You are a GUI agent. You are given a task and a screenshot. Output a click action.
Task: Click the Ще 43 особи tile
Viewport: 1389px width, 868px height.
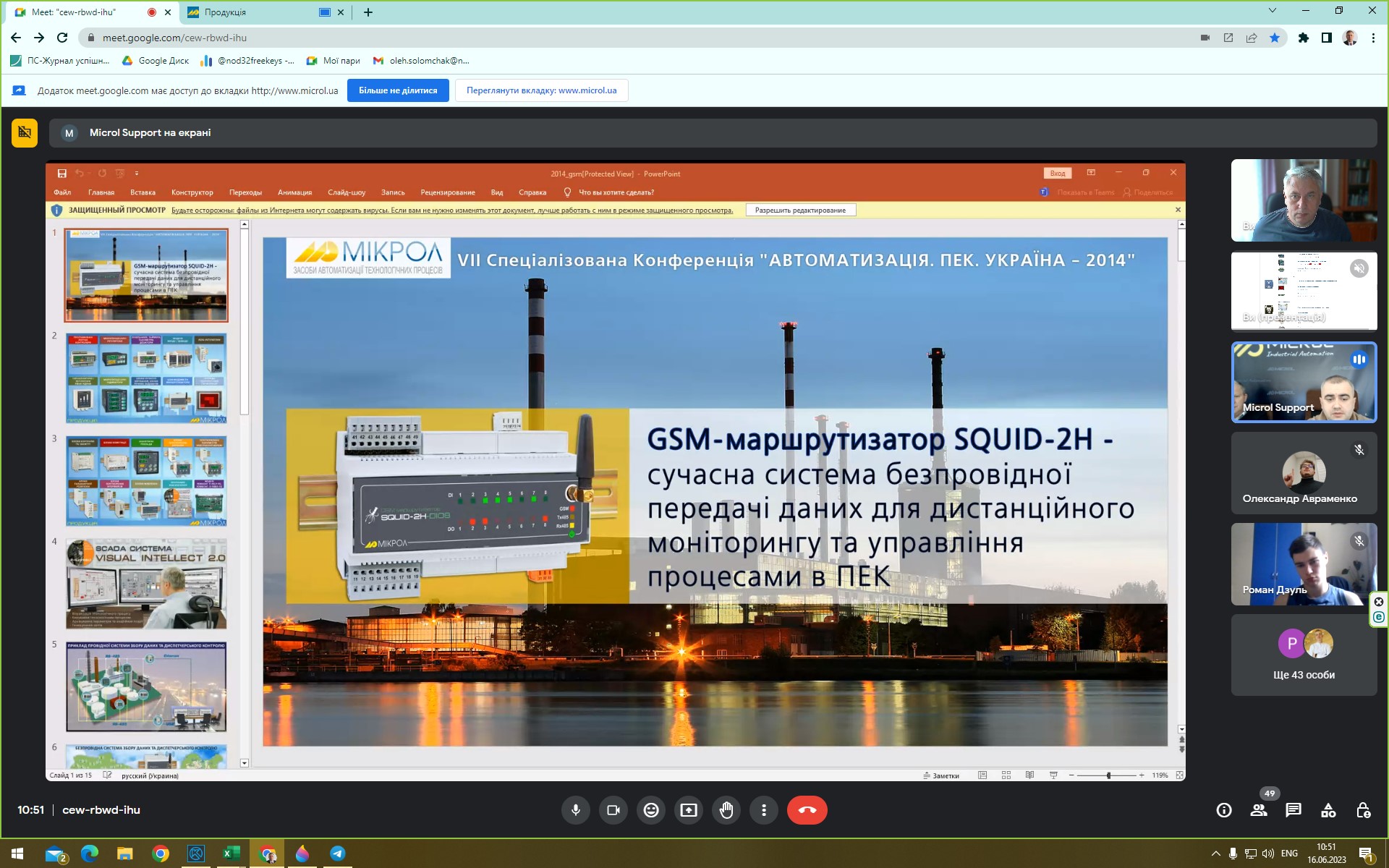(1304, 655)
